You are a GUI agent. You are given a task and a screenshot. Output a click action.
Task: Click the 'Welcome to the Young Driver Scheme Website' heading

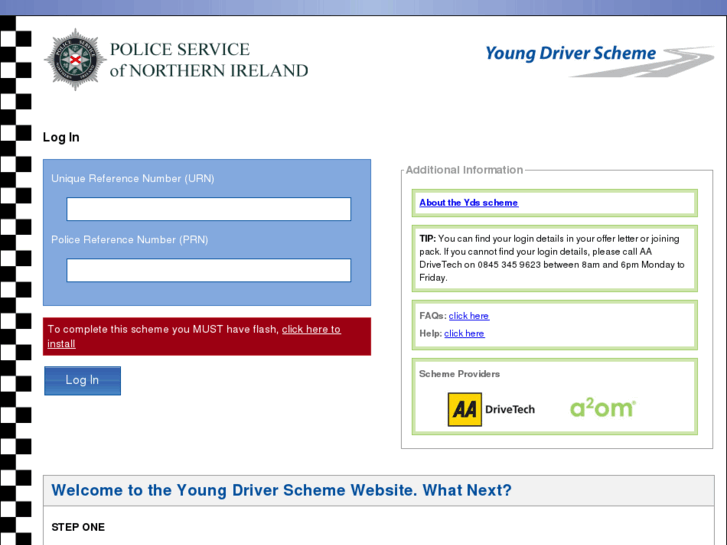281,490
